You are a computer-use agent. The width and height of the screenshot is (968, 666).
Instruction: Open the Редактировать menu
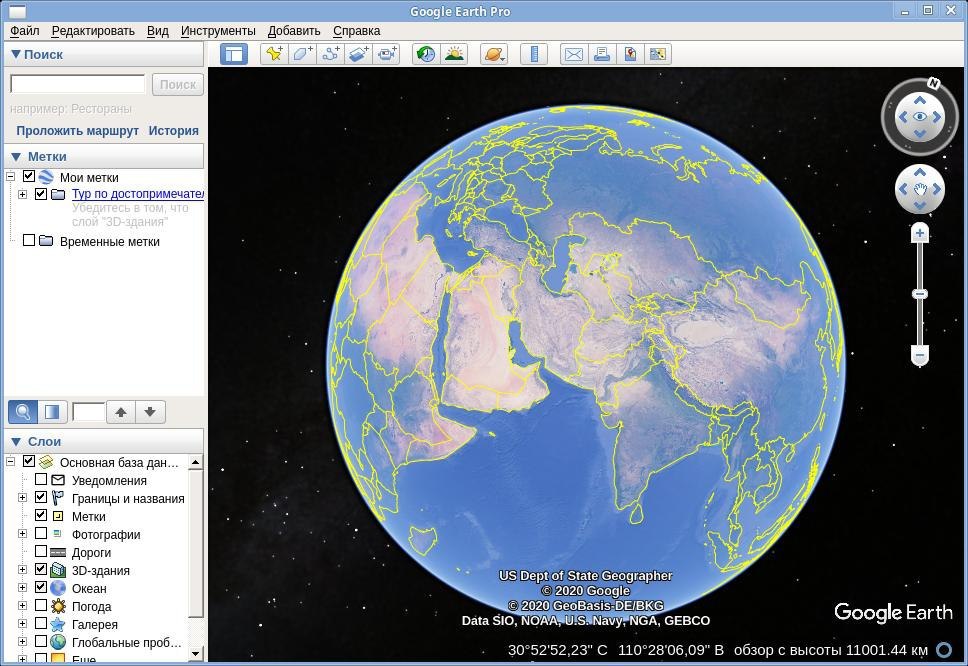tap(93, 31)
